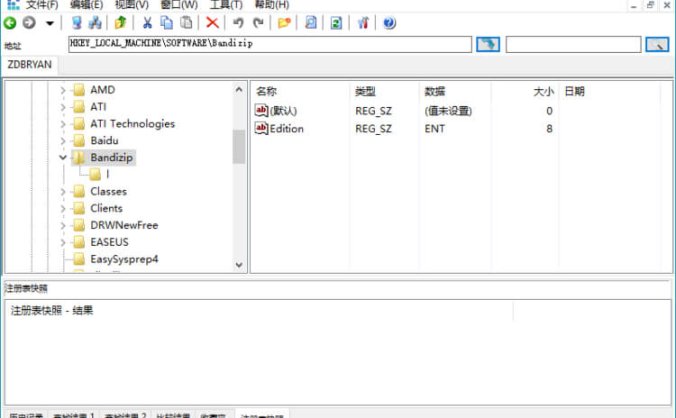Click the green Refresh icon
This screenshot has height=418, width=676.
tap(336, 23)
